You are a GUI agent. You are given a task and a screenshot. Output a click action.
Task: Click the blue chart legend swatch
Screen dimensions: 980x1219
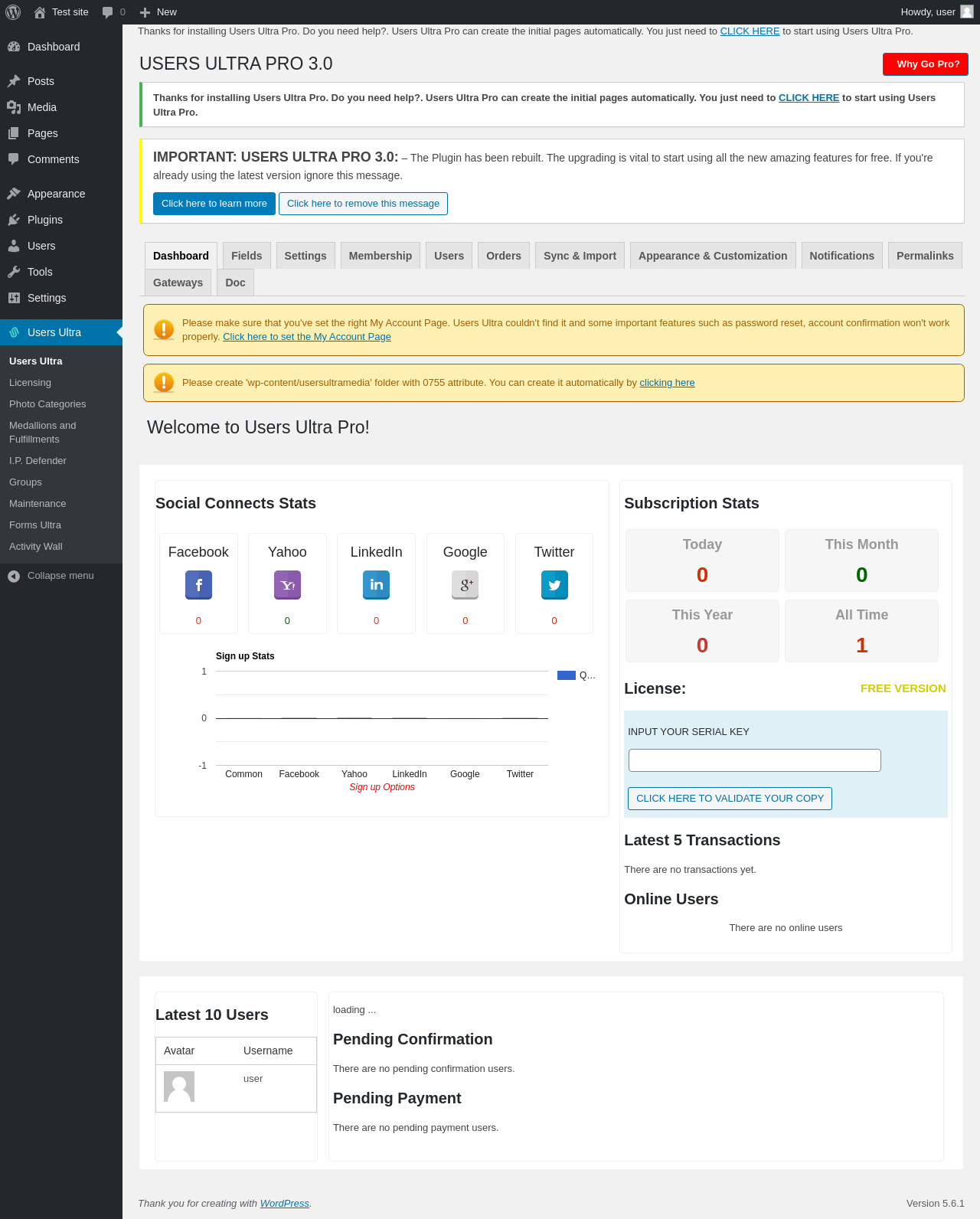click(x=567, y=675)
